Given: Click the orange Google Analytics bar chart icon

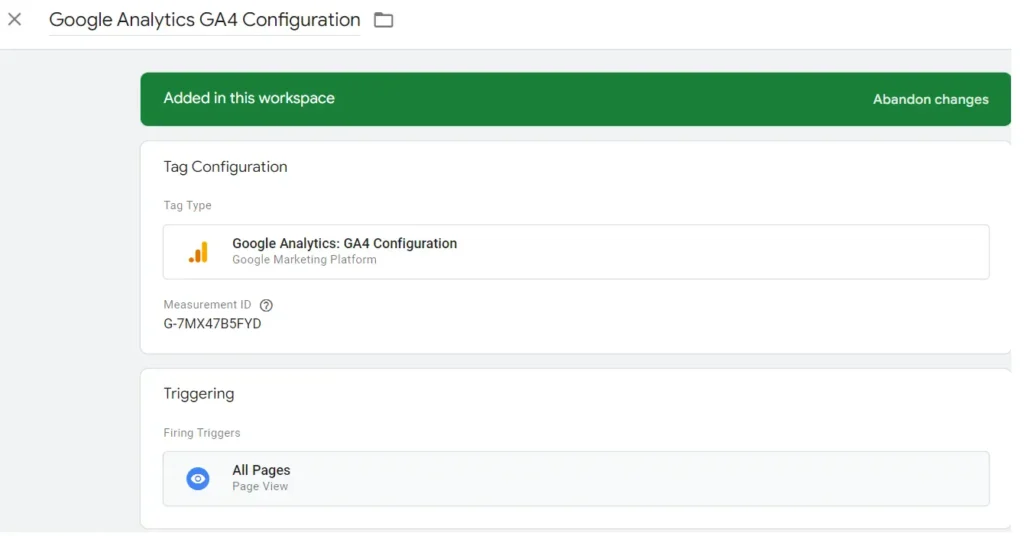Looking at the screenshot, I should pyautogui.click(x=198, y=252).
